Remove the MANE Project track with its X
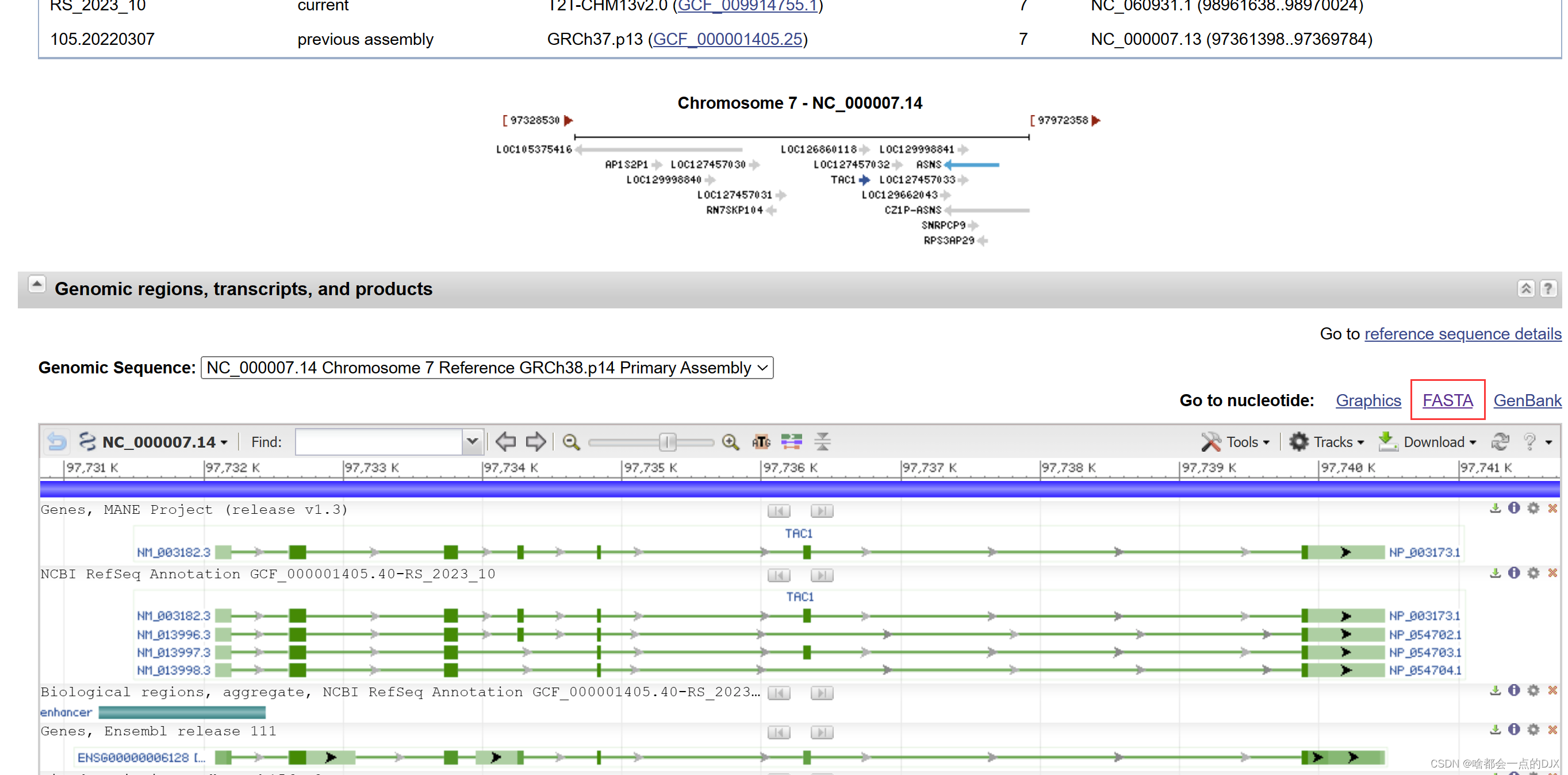The height and width of the screenshot is (775, 1568). click(x=1552, y=509)
